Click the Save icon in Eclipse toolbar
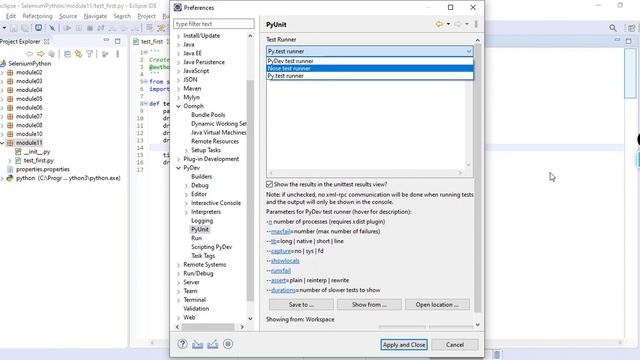Viewport: 640px width, 360px height. 13,28
